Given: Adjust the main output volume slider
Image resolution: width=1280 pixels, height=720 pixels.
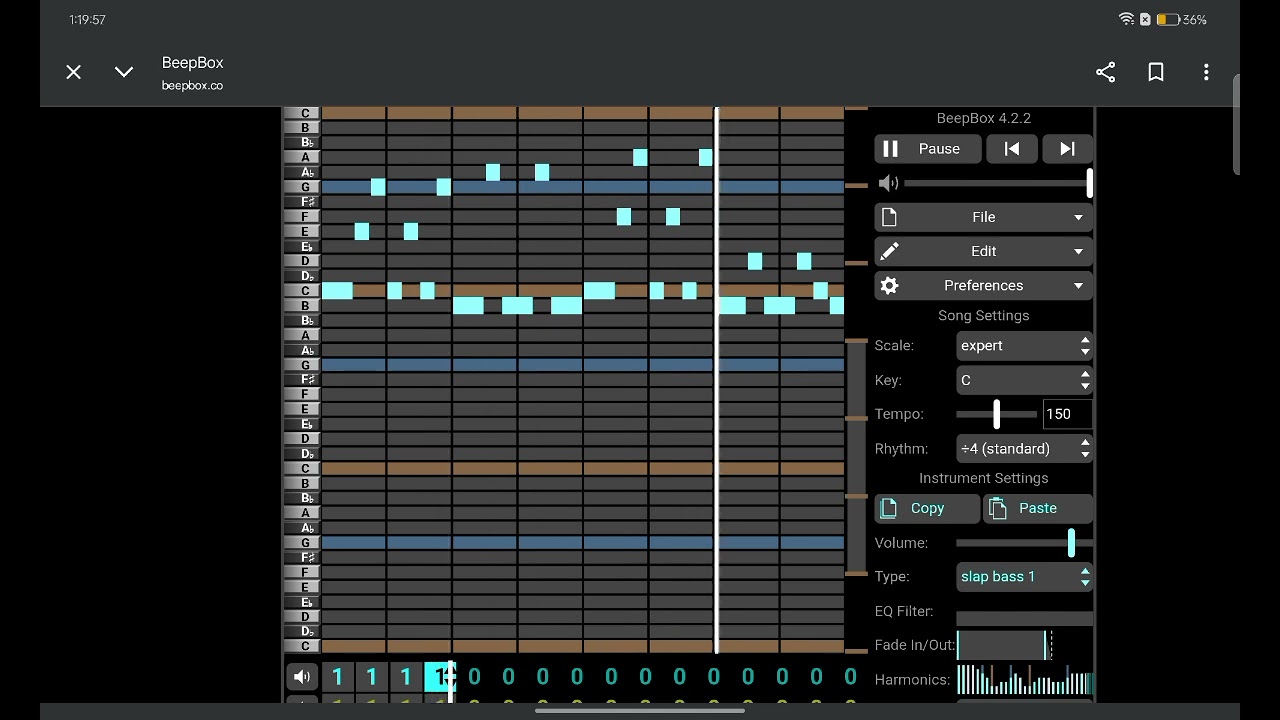Looking at the screenshot, I should pyautogui.click(x=996, y=183).
